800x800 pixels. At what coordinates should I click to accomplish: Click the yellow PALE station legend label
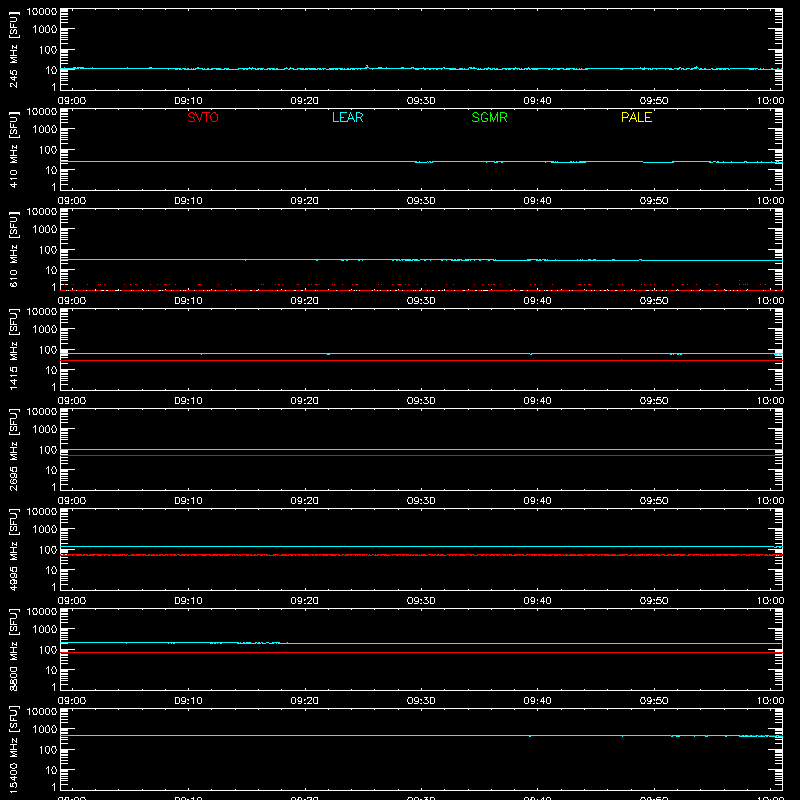[636, 117]
